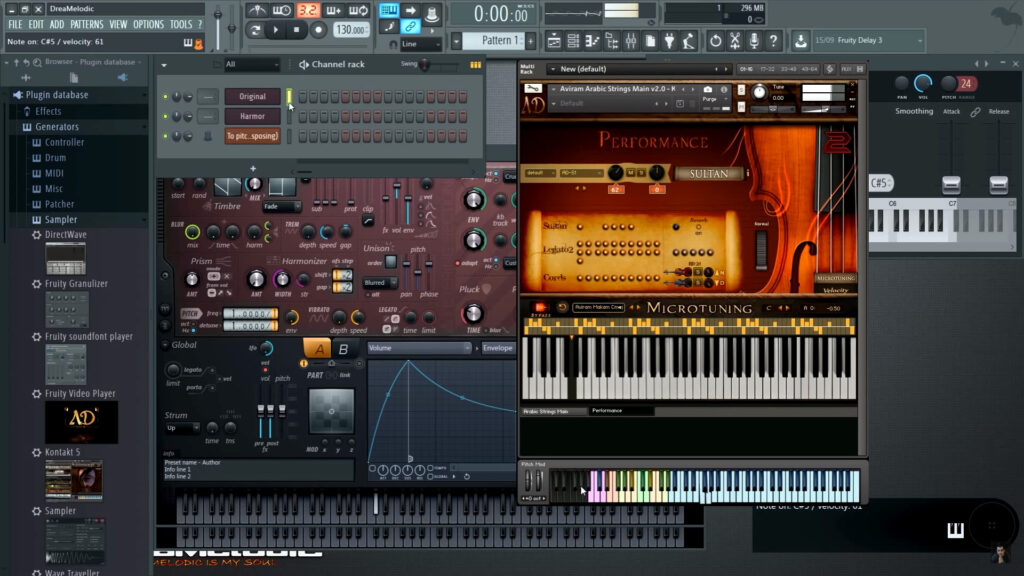Click the metronome icon in the toolbar
1024x576 pixels.
tap(257, 10)
